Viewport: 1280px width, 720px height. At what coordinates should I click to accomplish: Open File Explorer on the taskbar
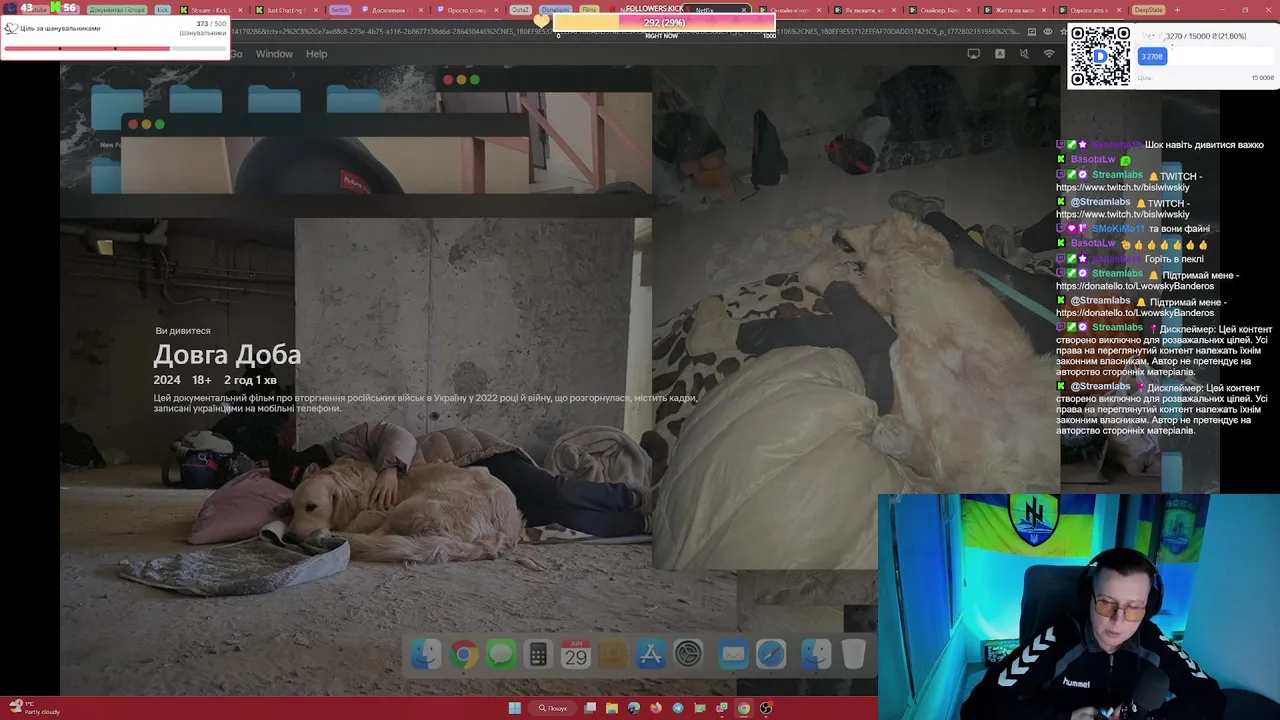[x=612, y=708]
